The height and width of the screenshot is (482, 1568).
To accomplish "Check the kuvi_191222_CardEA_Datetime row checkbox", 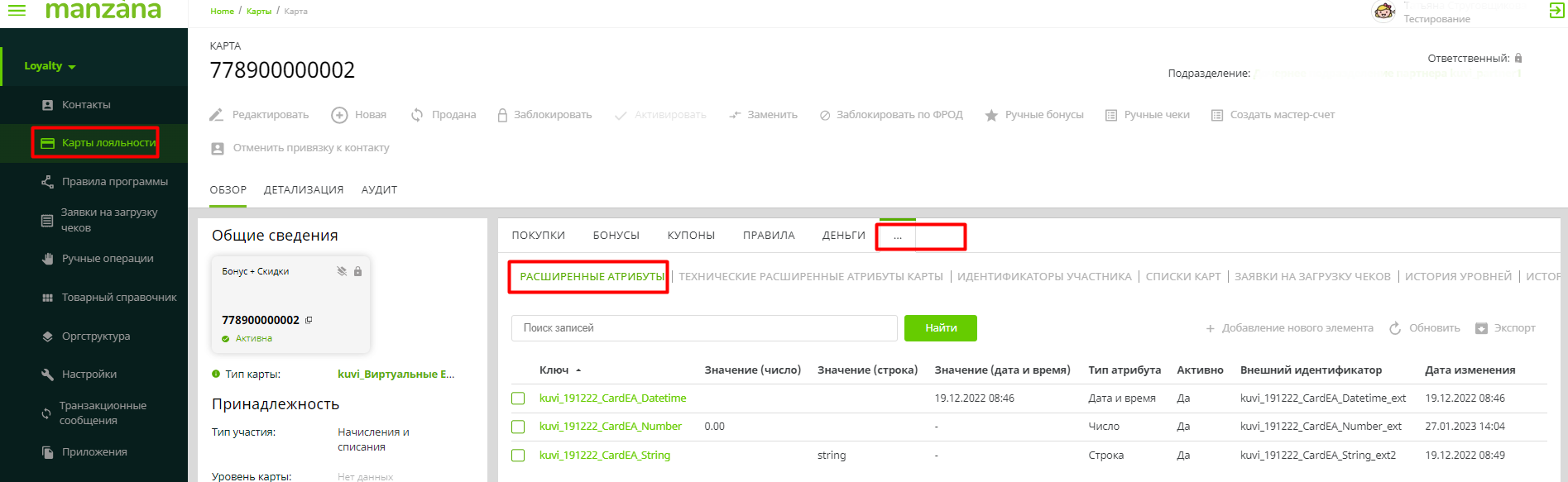I will [x=518, y=398].
